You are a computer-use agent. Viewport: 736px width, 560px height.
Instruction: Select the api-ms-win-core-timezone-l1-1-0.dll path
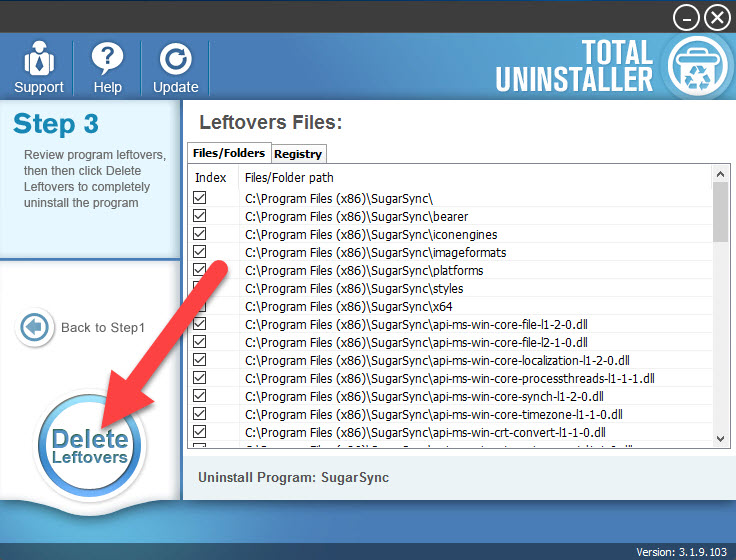tap(434, 414)
